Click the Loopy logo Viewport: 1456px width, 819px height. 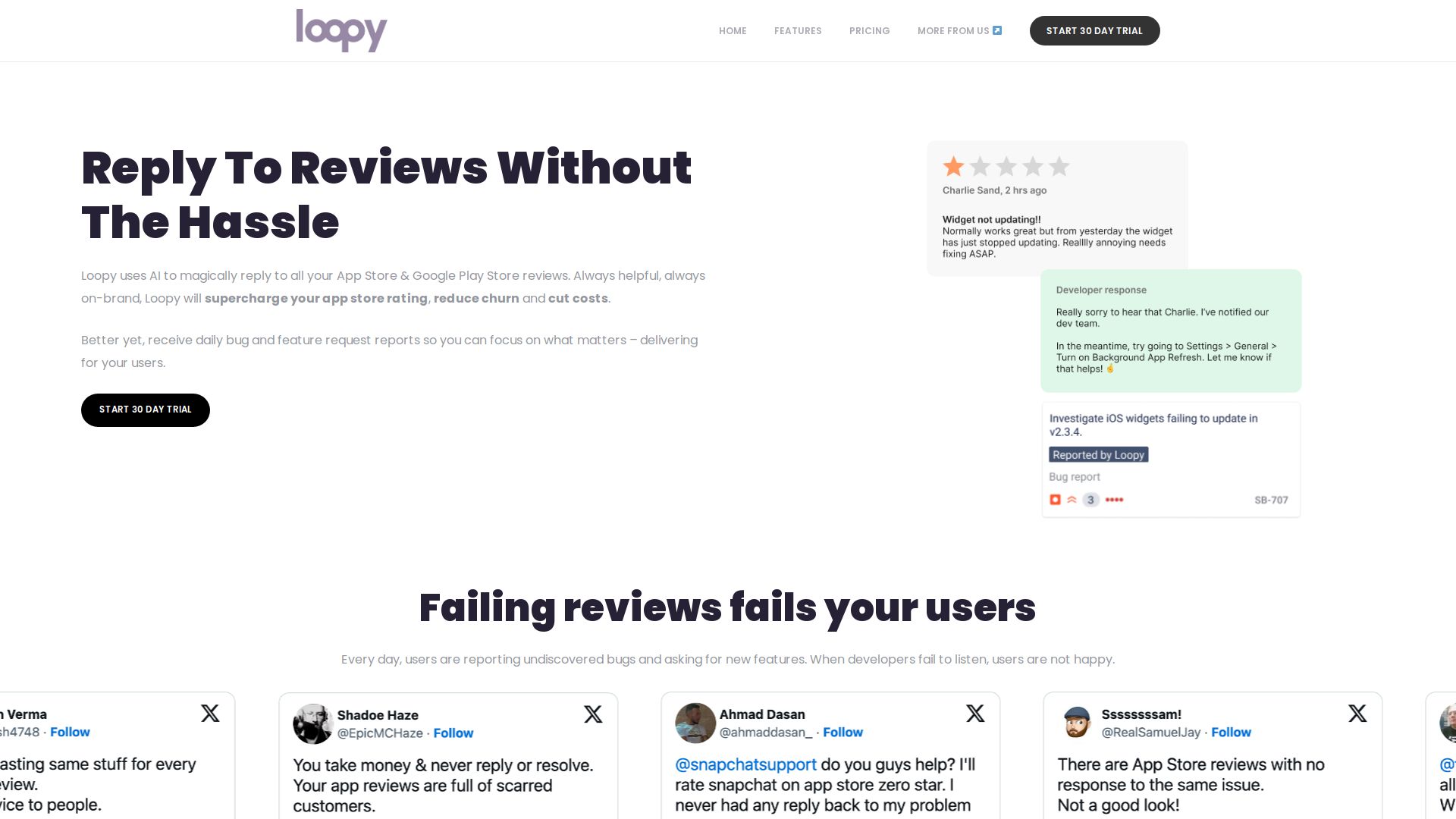(341, 30)
